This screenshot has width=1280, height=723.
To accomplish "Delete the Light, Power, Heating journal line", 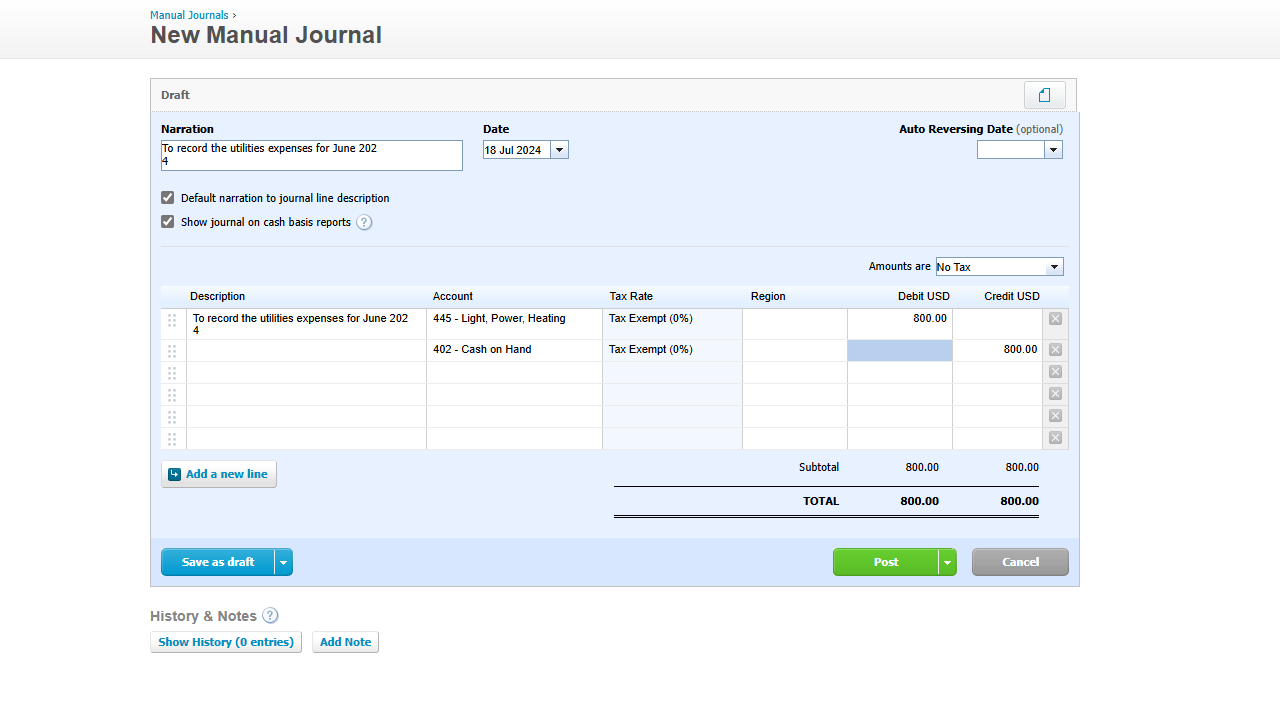I will (1055, 319).
